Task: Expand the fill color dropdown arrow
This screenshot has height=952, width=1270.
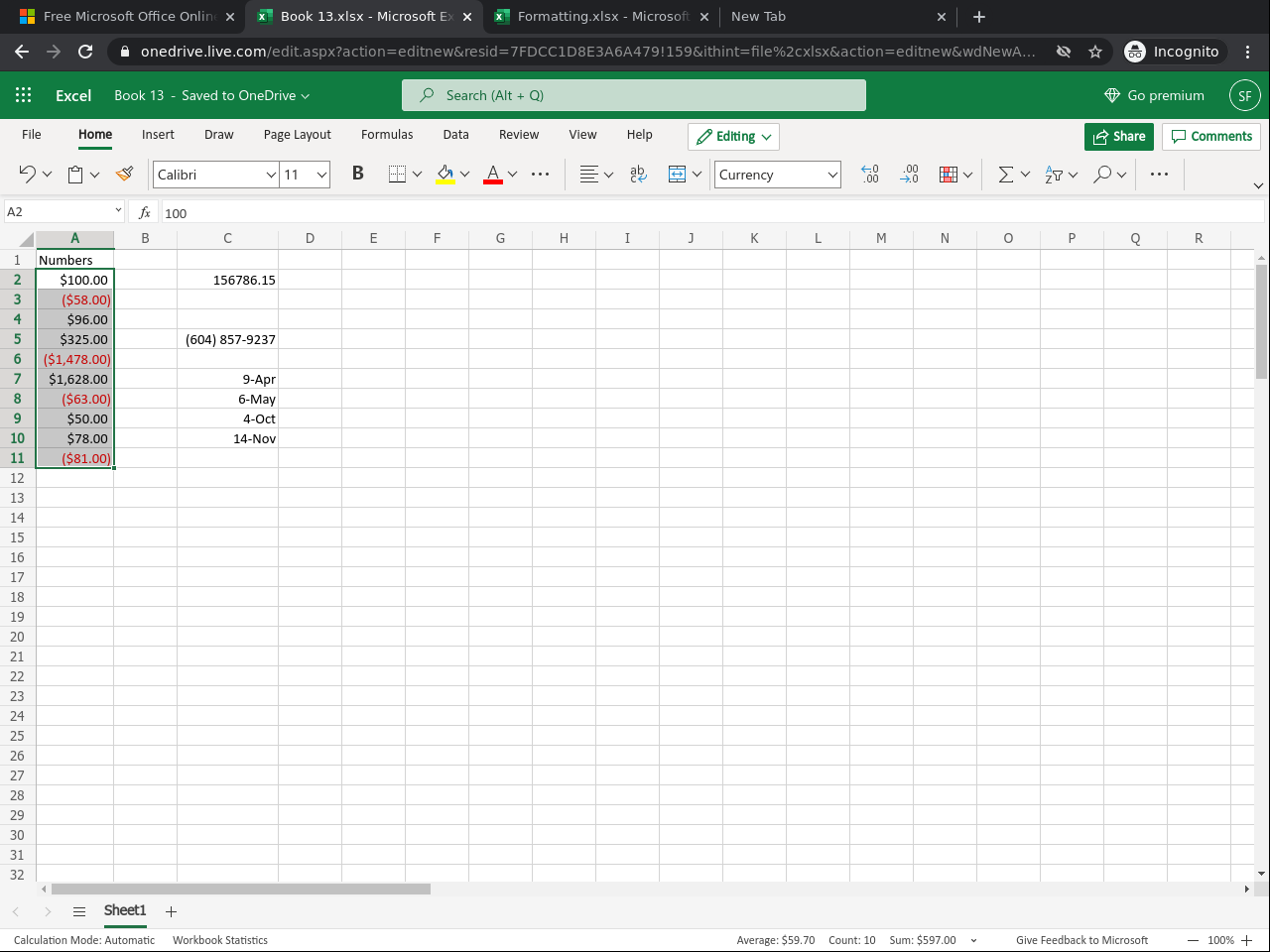Action: pyautogui.click(x=464, y=175)
